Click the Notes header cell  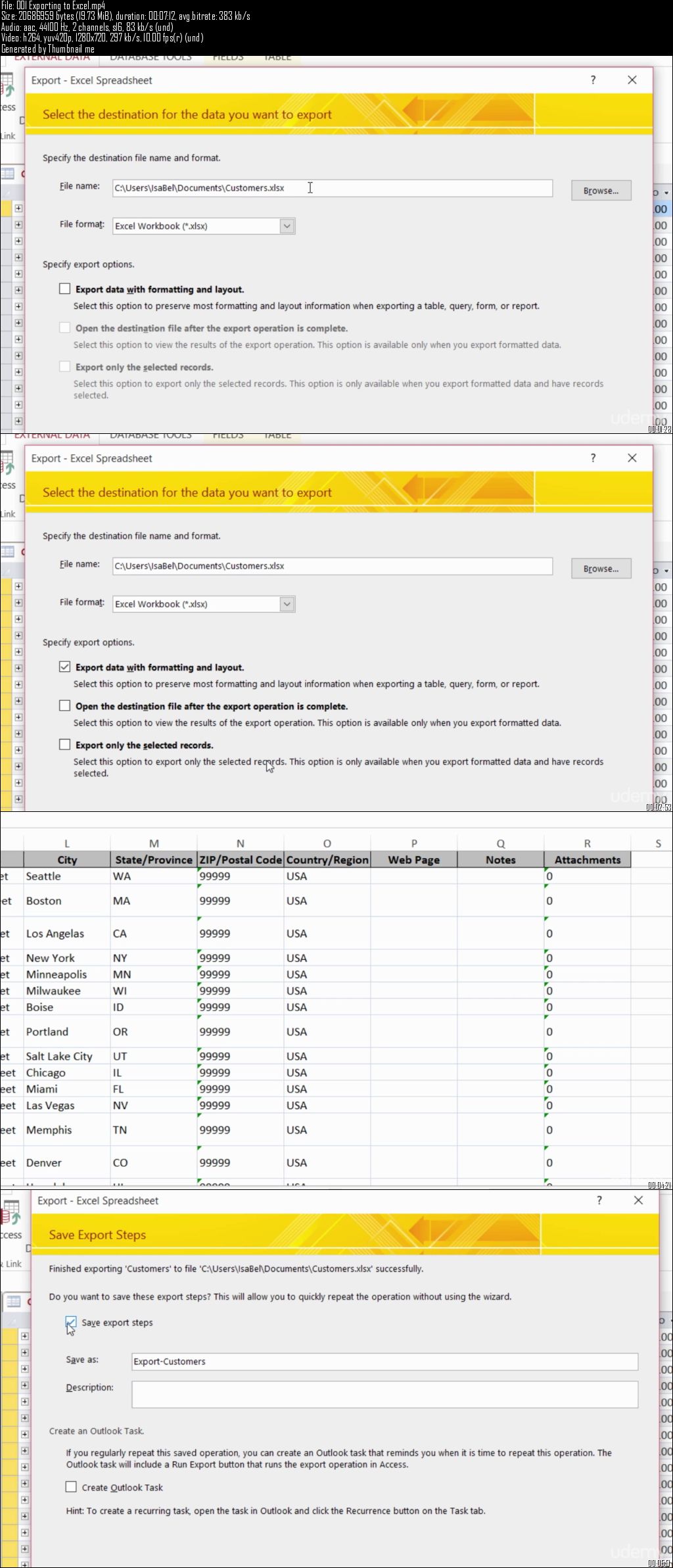pos(501,860)
